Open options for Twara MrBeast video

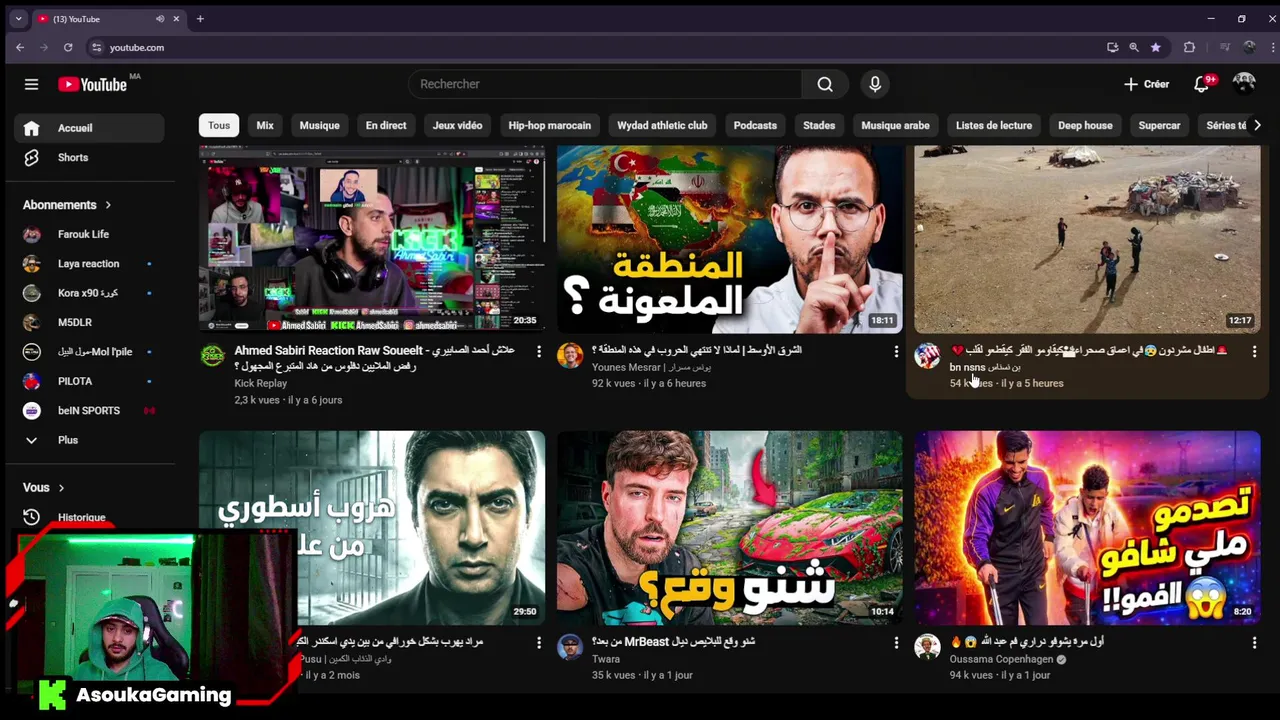tap(896, 643)
